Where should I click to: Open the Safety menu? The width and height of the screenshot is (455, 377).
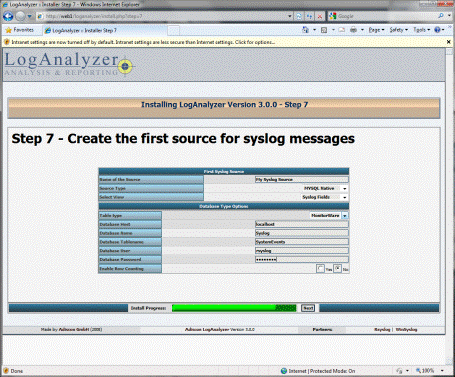pos(399,30)
